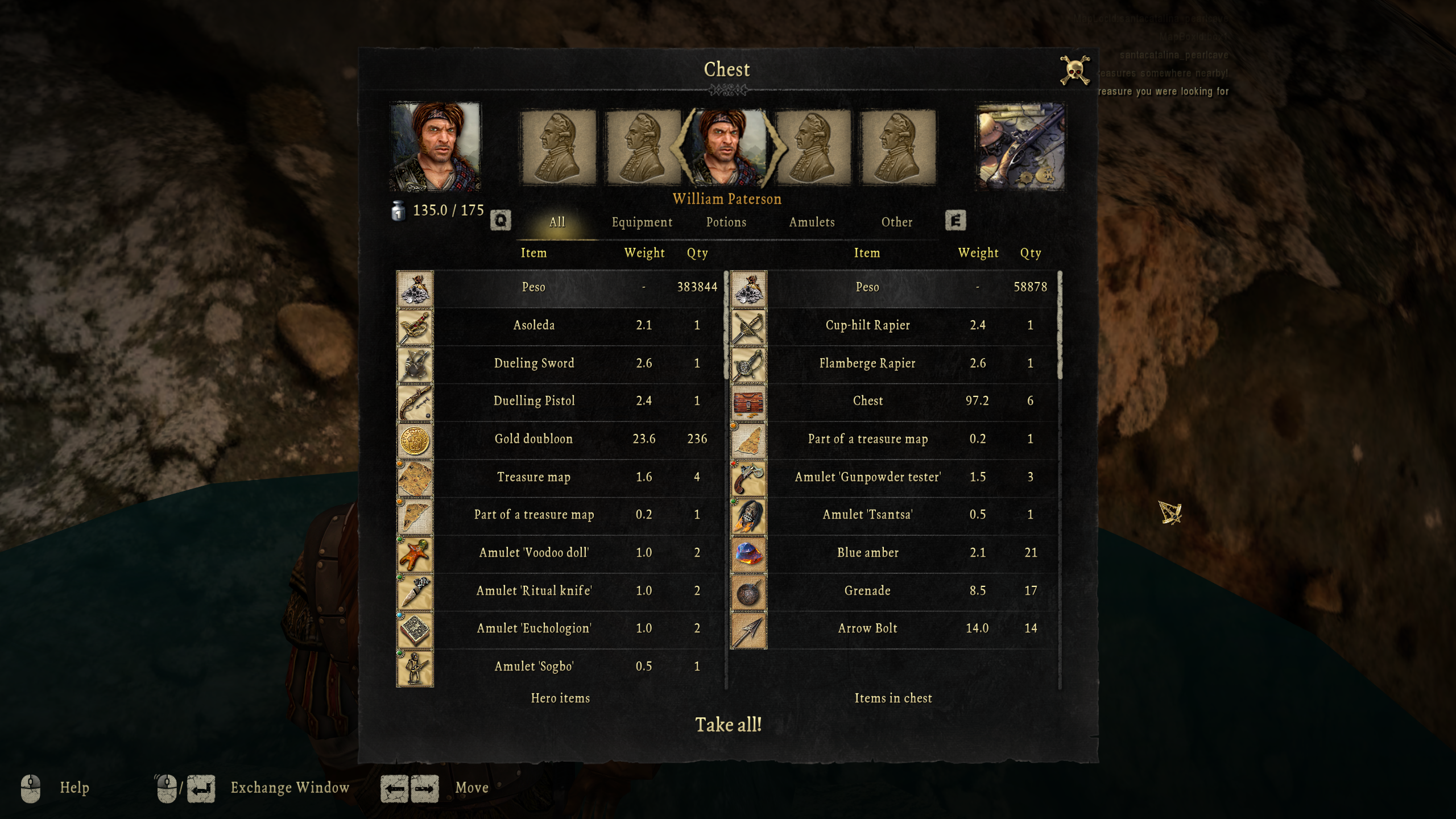The width and height of the screenshot is (1456, 819).
Task: Open the Potions tab
Action: [726, 222]
